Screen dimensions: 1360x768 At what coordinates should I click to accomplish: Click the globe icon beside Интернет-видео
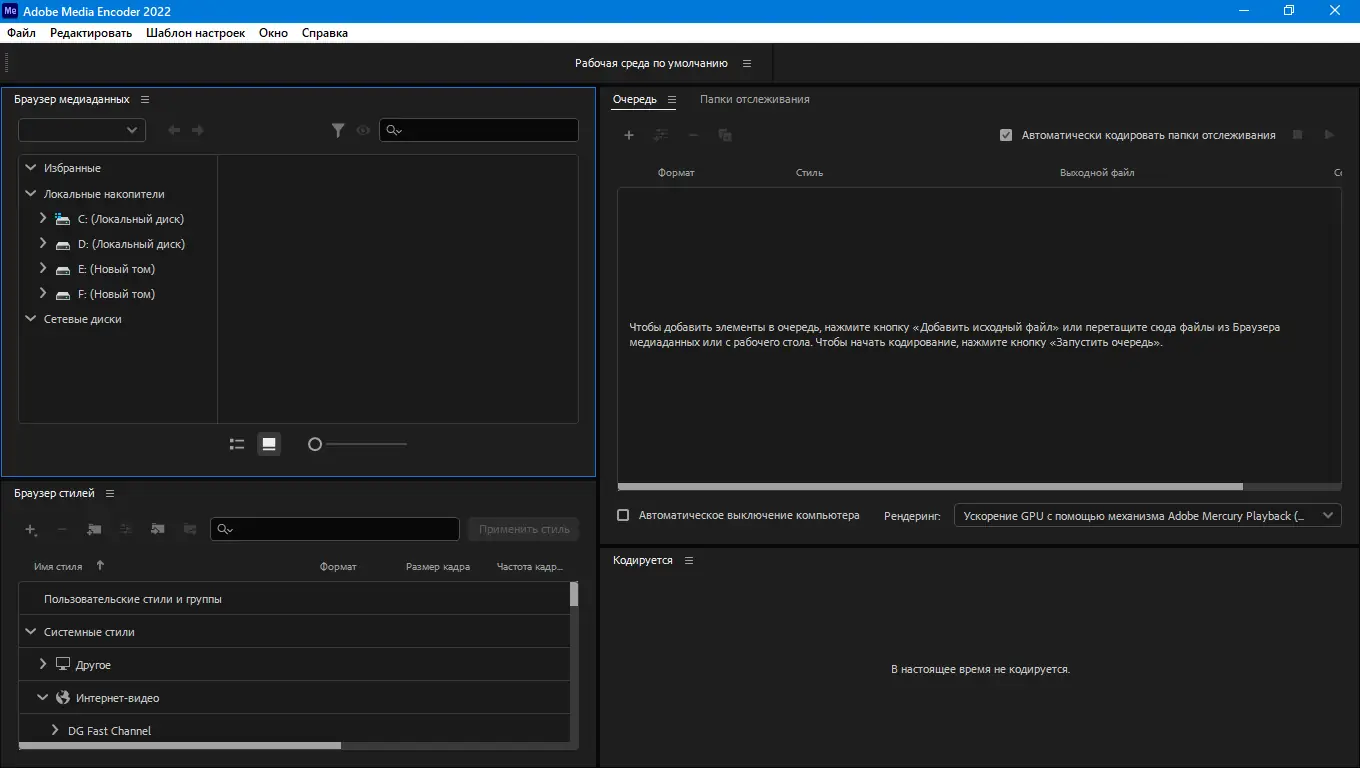(x=63, y=697)
